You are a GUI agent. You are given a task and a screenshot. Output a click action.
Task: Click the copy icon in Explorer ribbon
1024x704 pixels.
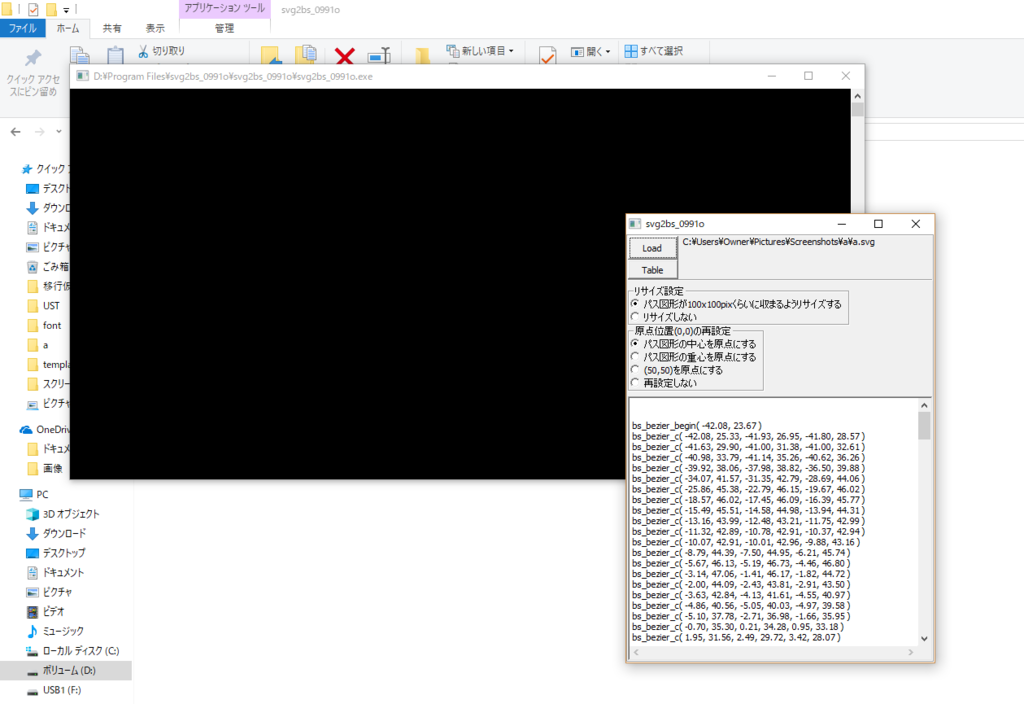(x=80, y=56)
